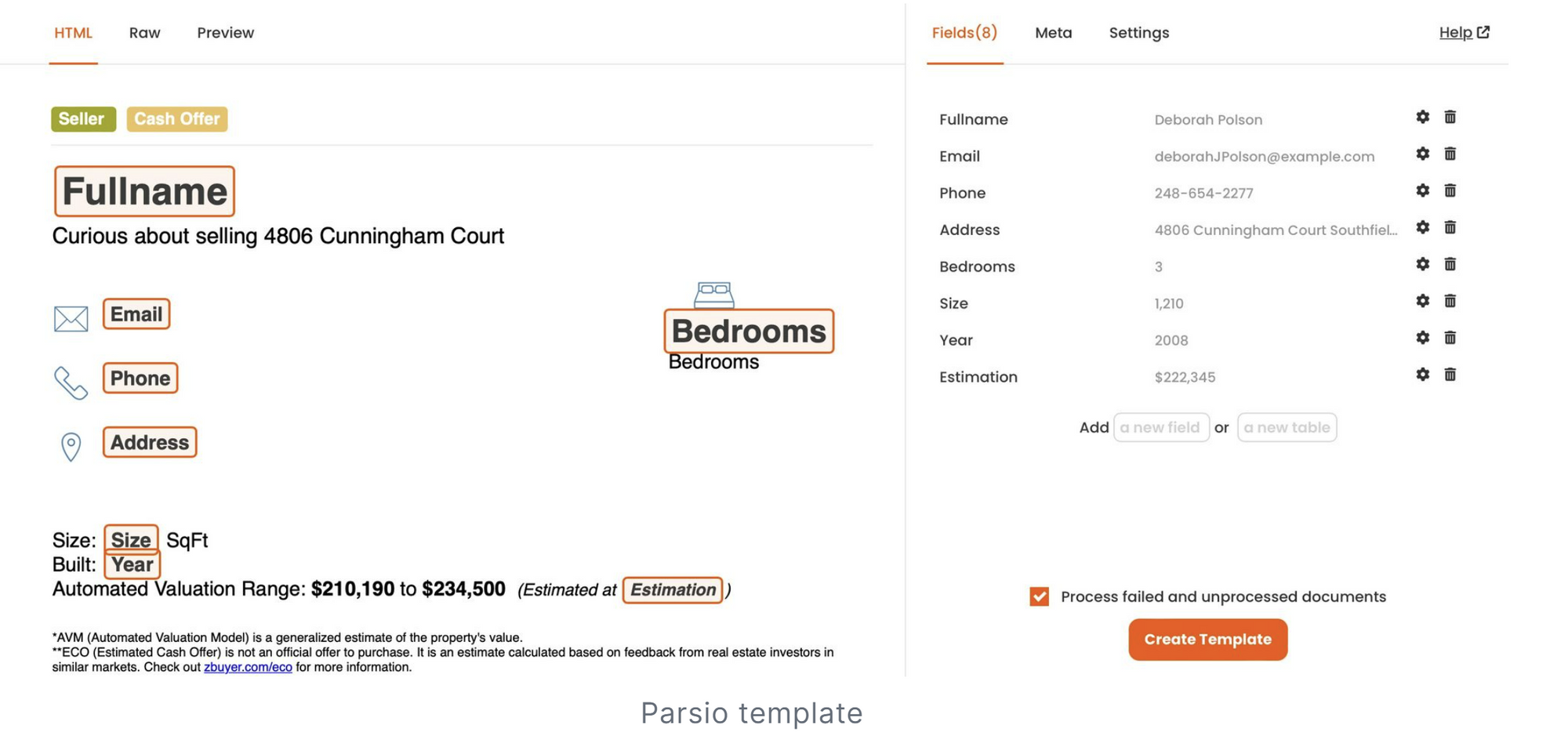This screenshot has height=743, width=1568.
Task: Select the highlighted Fullname field in template
Action: click(x=144, y=191)
